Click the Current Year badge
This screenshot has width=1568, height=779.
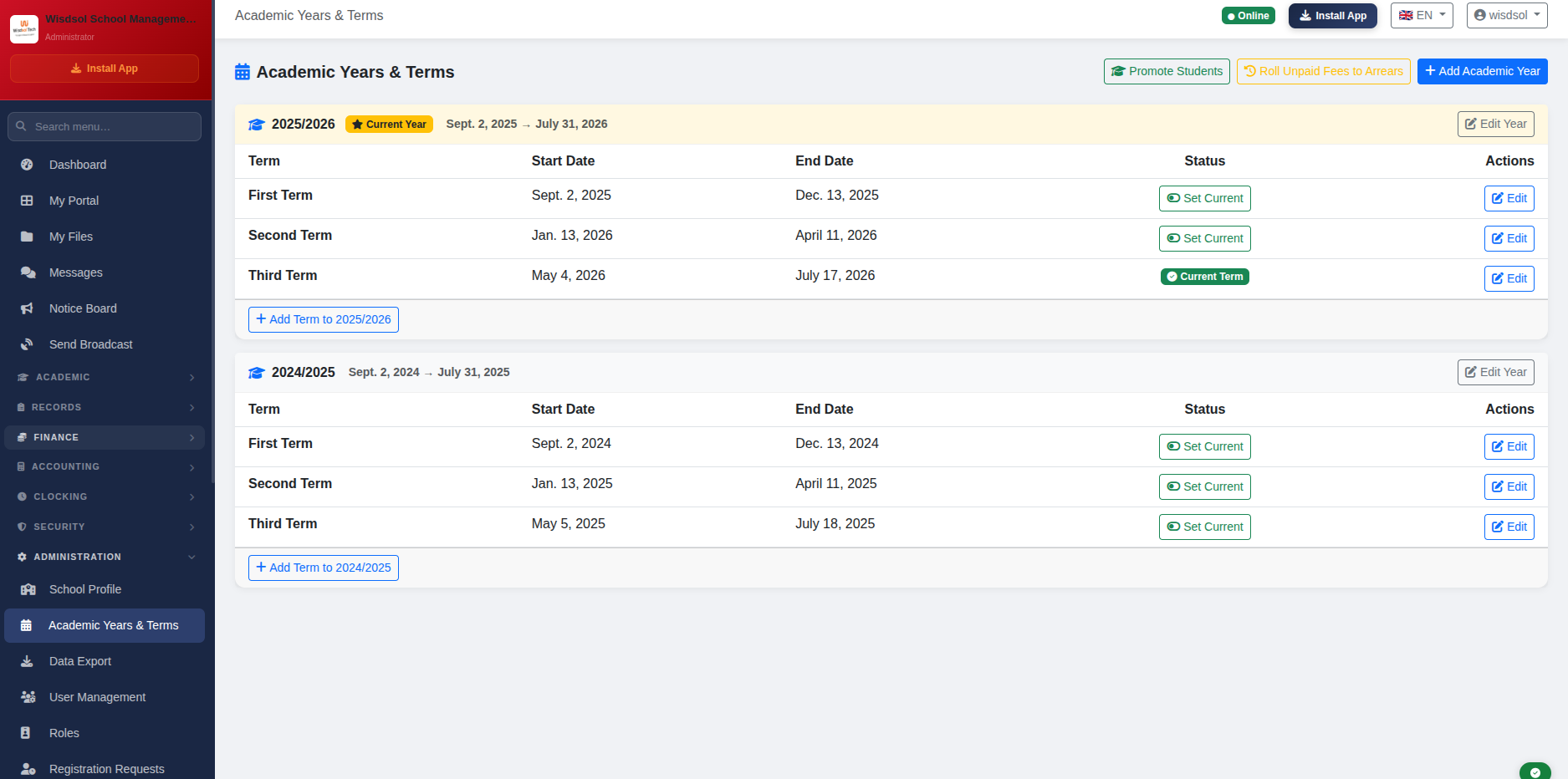point(389,125)
